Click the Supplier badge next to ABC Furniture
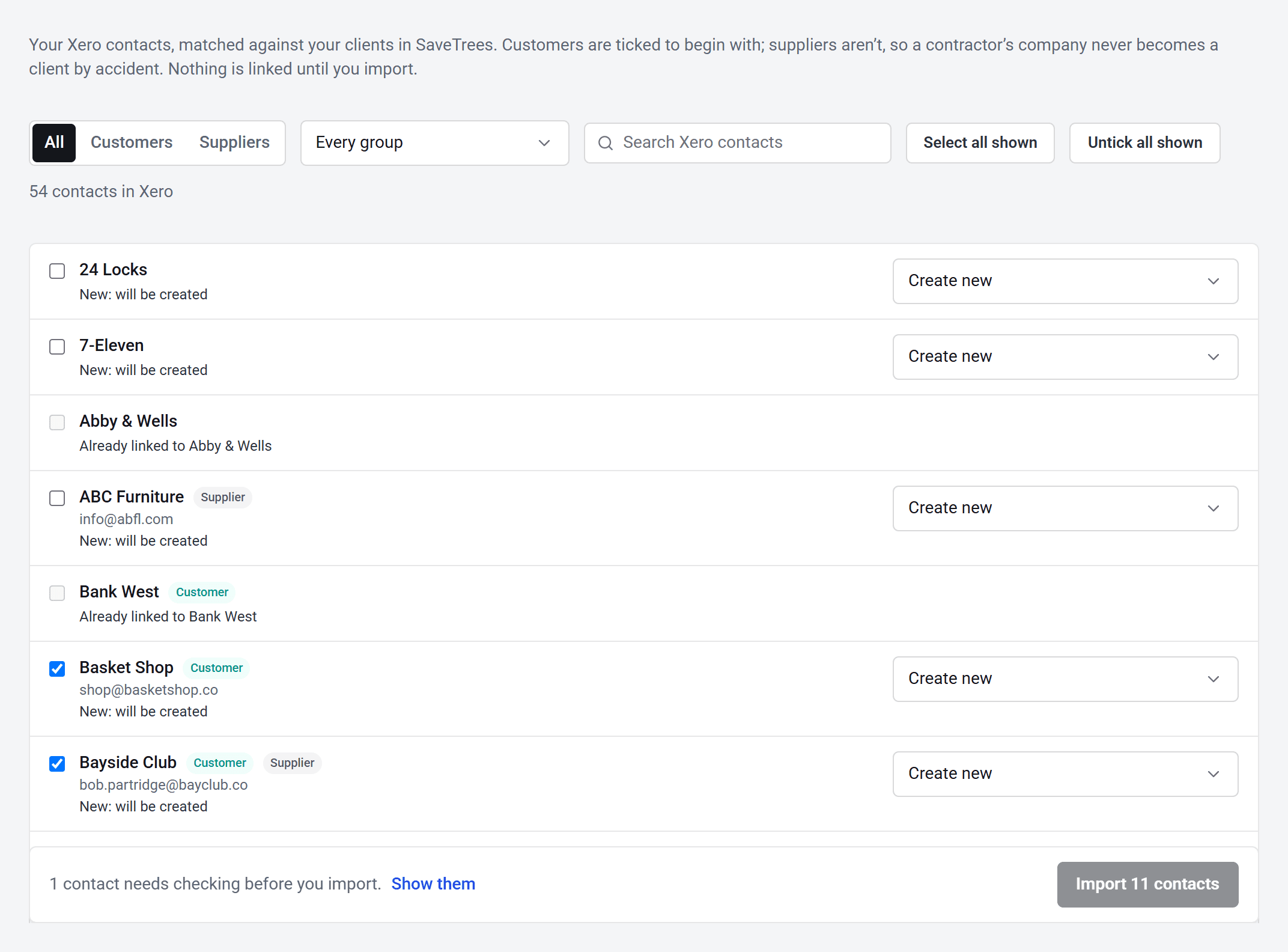Screen dimensions: 1288x952 coord(223,498)
